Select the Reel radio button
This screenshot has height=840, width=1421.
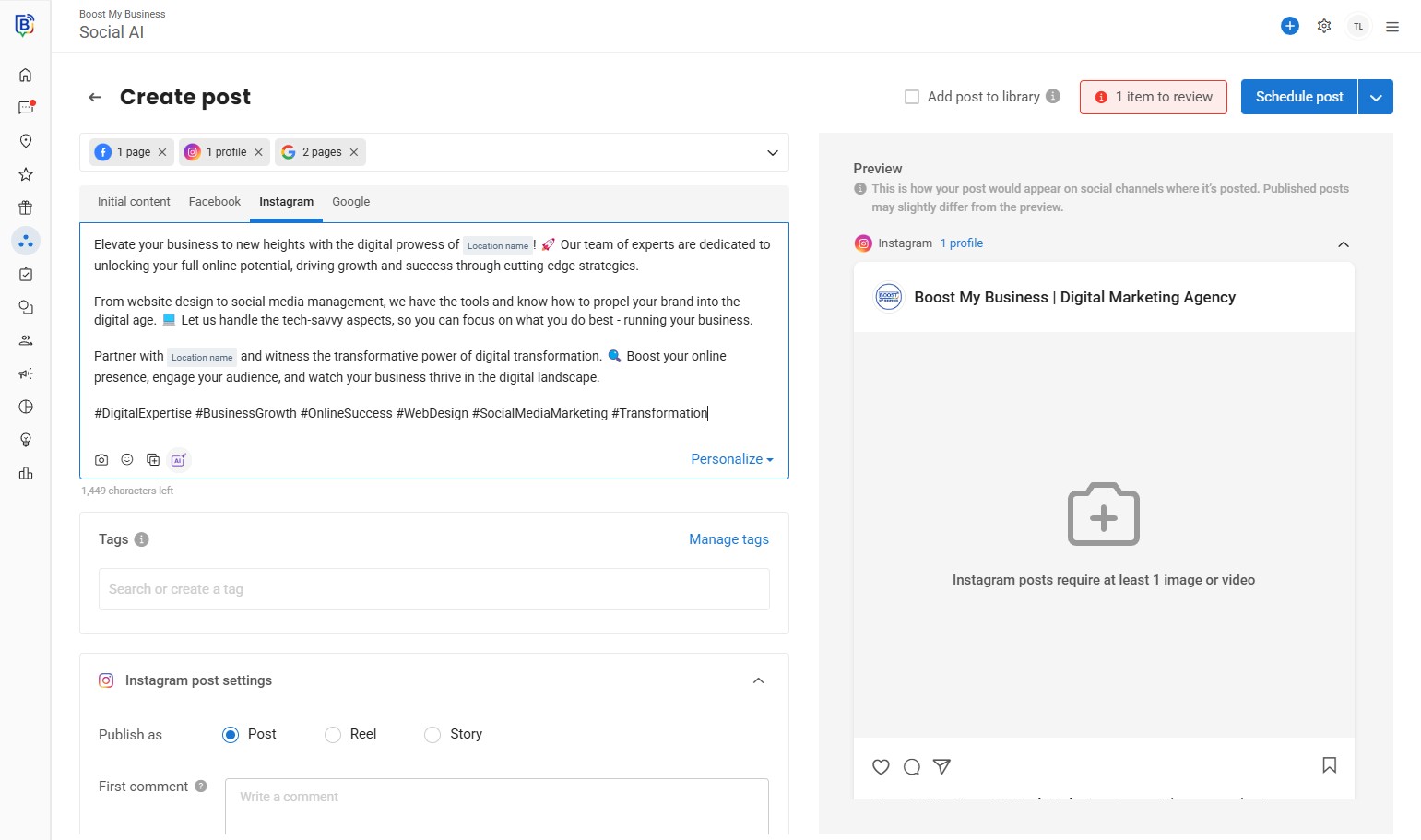click(x=333, y=735)
